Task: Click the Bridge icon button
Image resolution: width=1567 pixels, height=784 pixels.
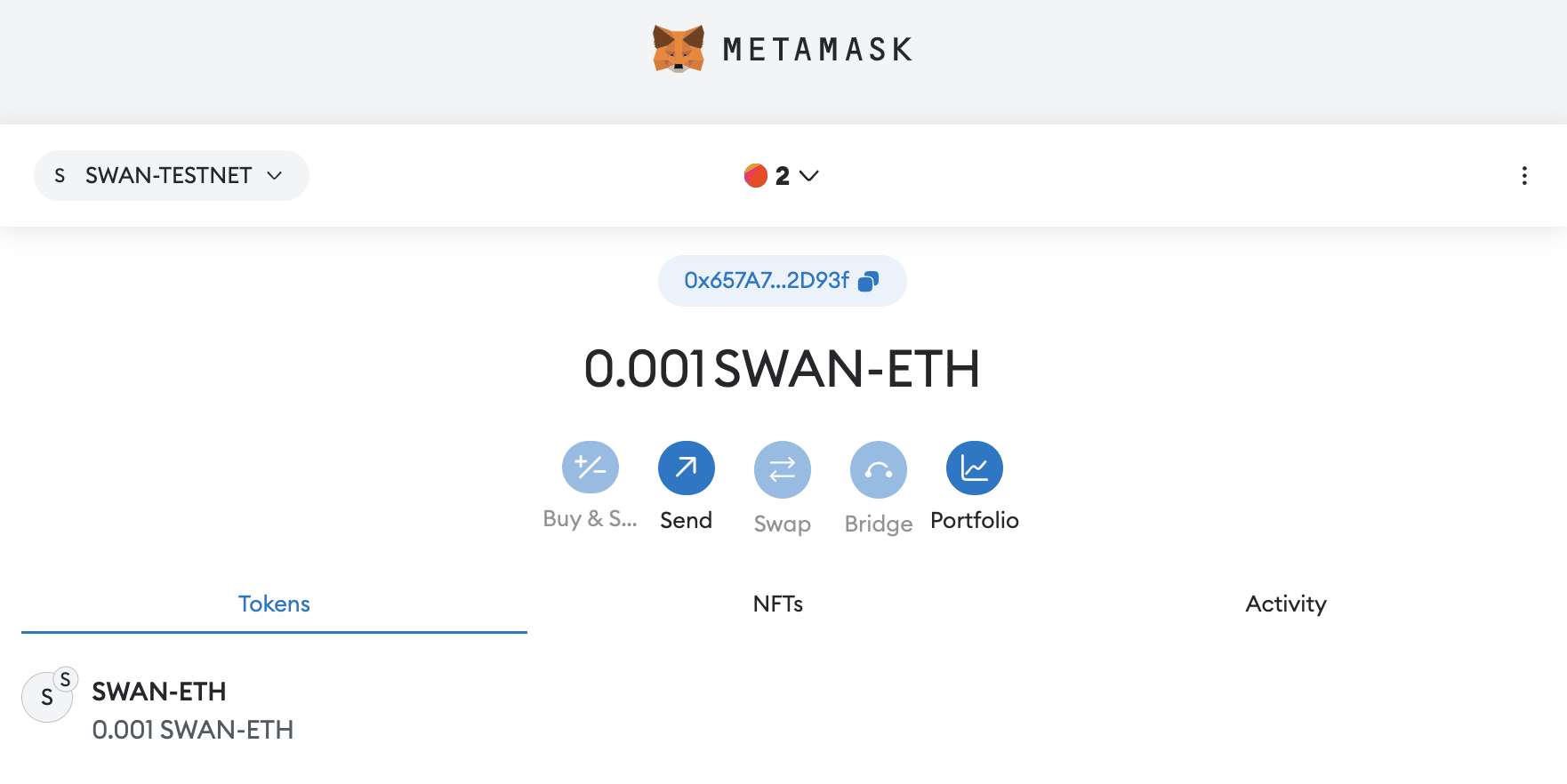Action: pos(878,469)
